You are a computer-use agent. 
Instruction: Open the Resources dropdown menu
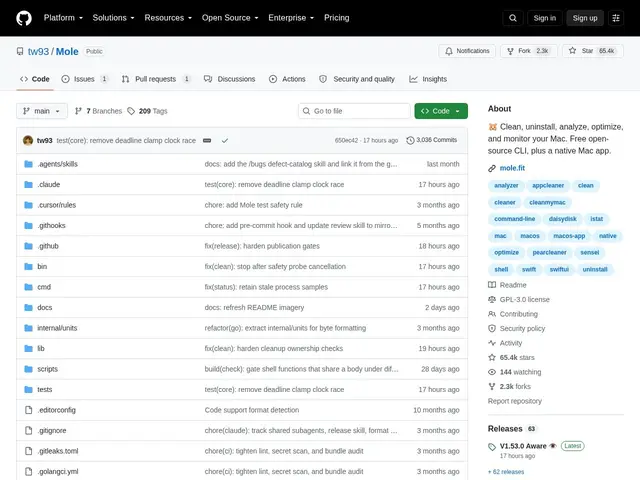(x=168, y=18)
